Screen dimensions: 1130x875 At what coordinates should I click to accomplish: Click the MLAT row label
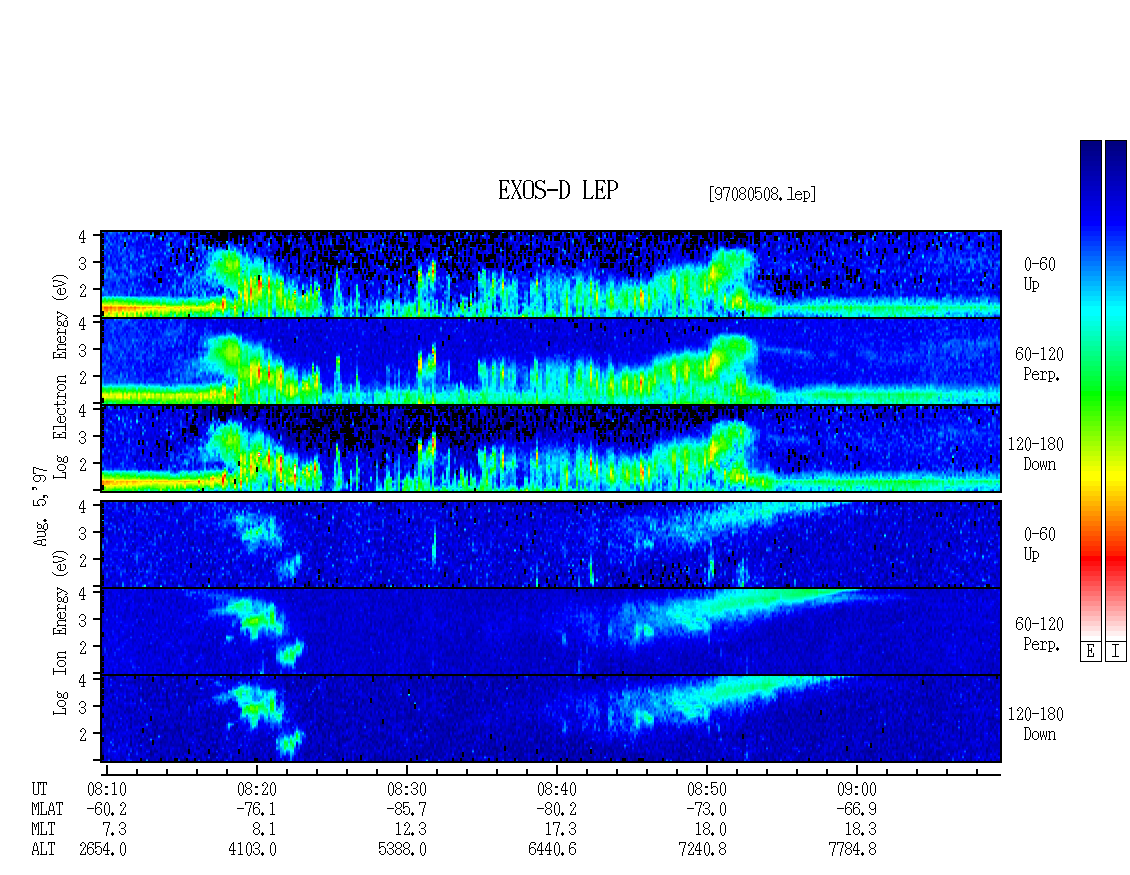(48, 809)
